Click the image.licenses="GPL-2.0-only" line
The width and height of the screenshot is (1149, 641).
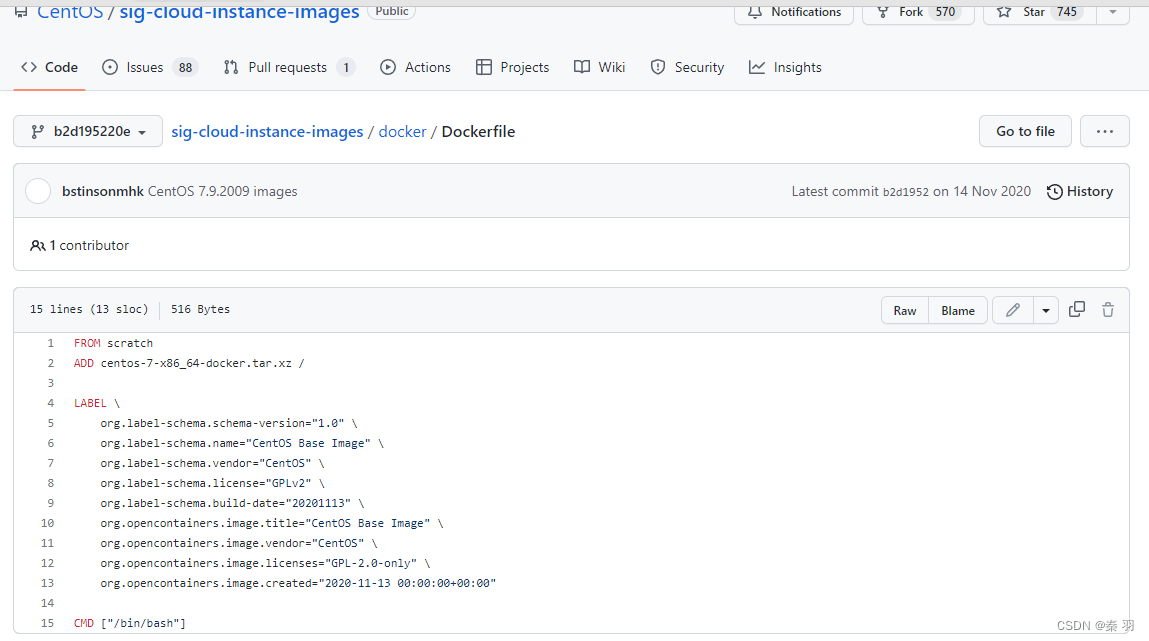point(265,563)
